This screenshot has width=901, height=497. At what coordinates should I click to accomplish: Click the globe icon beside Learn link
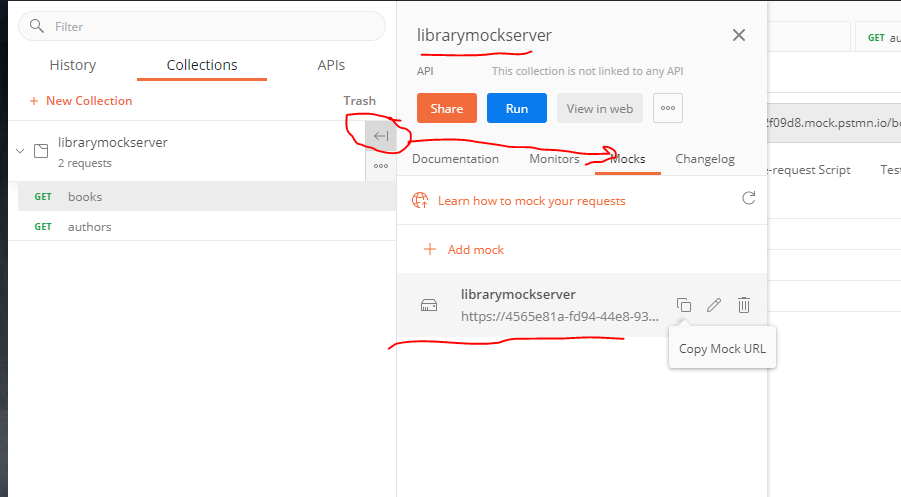pyautogui.click(x=420, y=200)
